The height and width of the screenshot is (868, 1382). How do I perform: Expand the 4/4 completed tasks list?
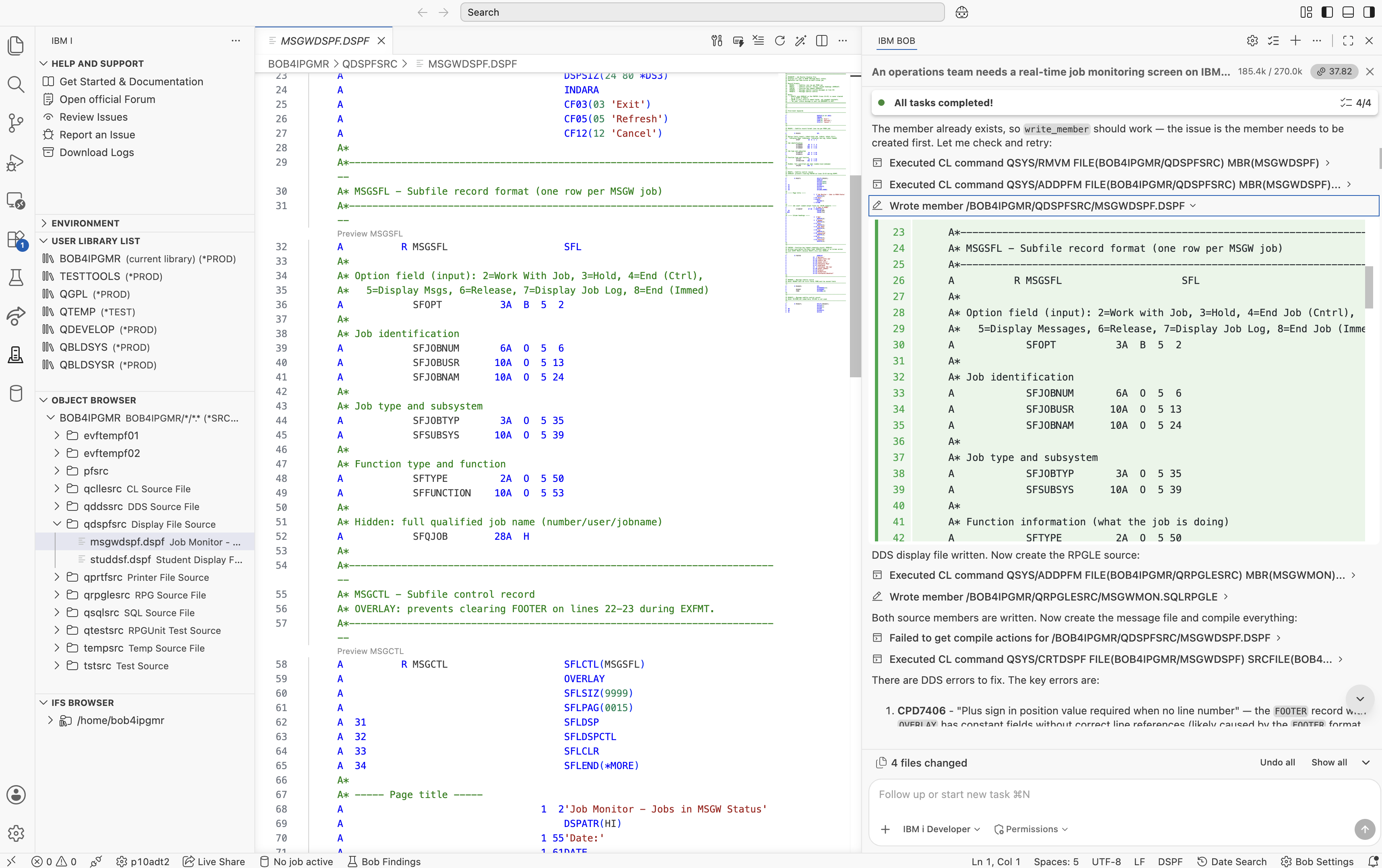tap(1355, 103)
